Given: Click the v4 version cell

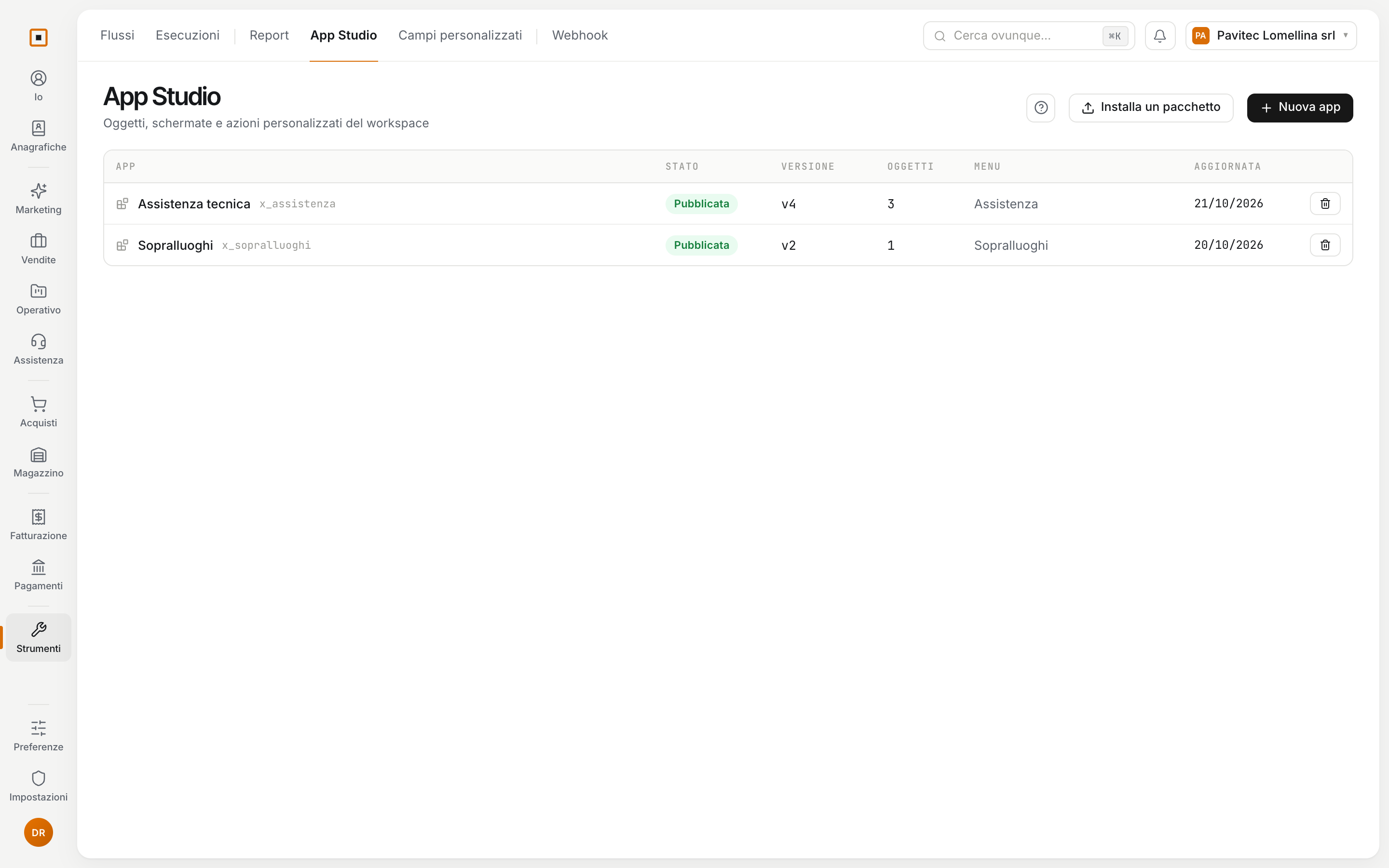Looking at the screenshot, I should pos(789,204).
